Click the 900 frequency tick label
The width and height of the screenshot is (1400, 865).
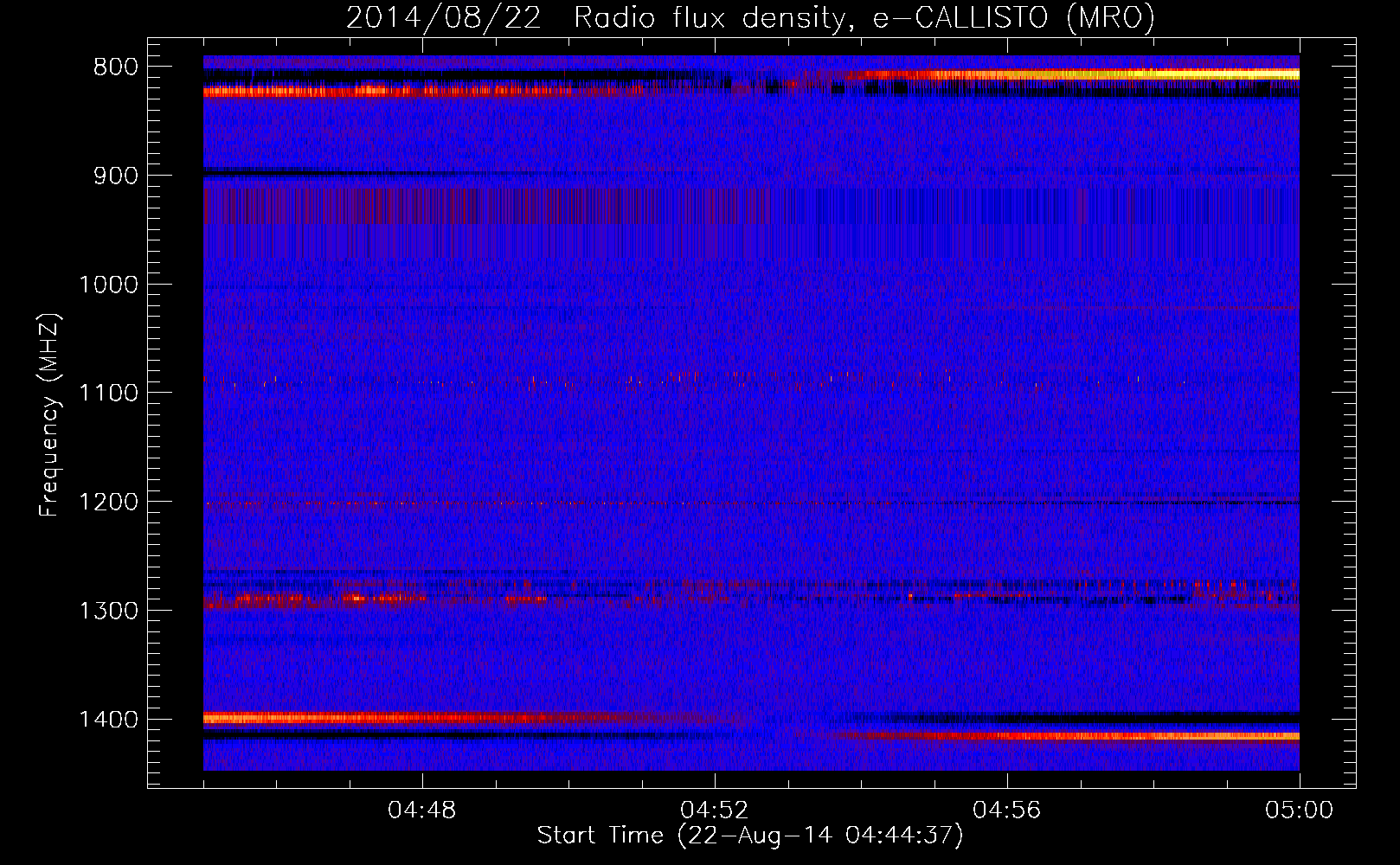[115, 176]
